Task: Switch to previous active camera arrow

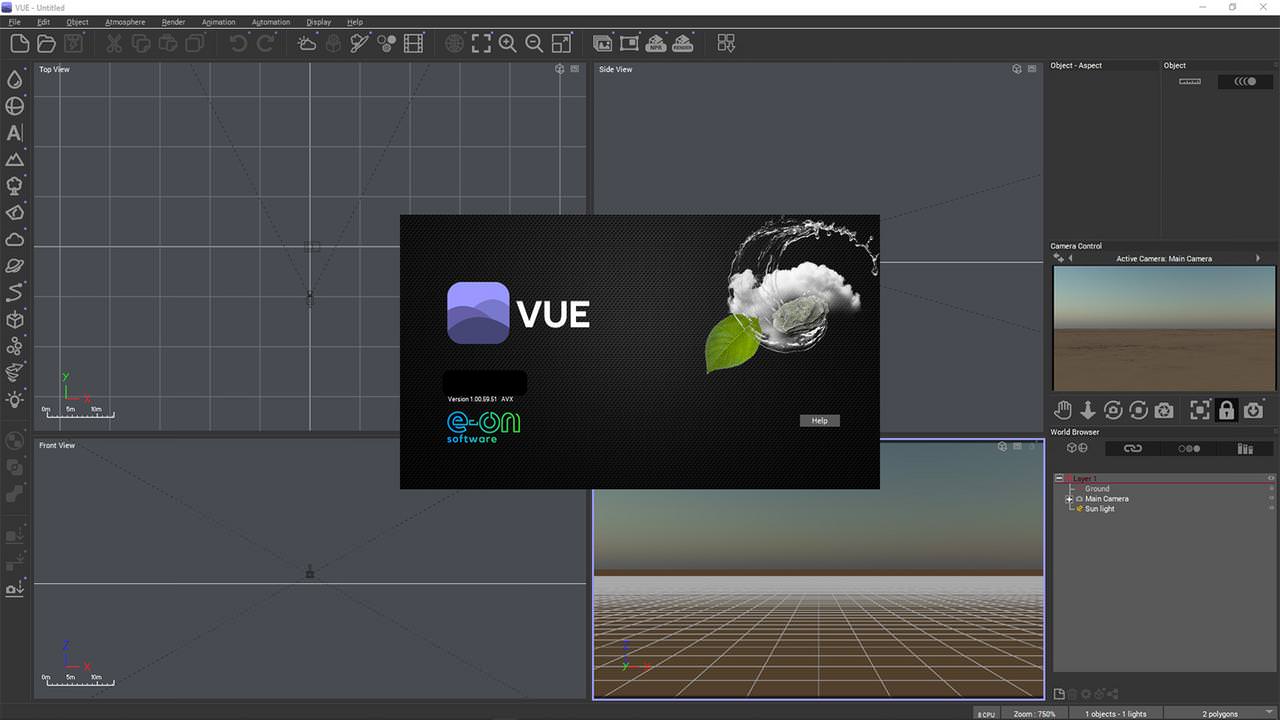Action: 1070,258
